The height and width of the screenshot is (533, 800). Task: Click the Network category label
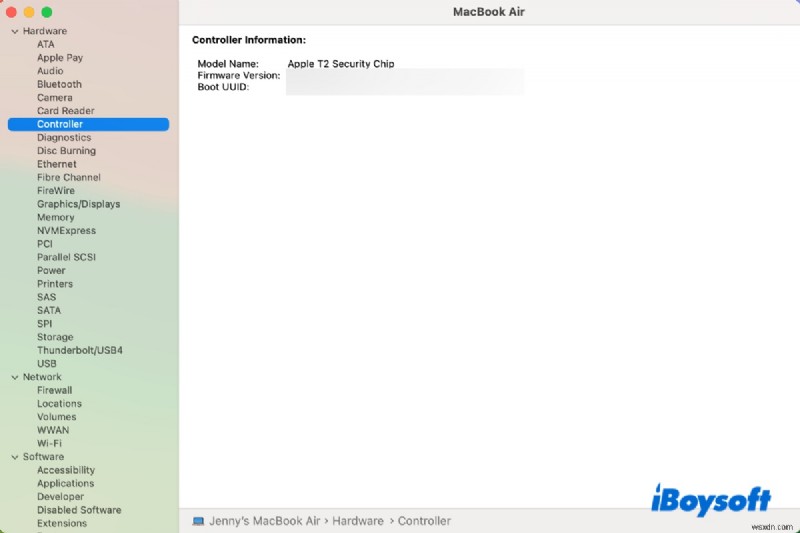(x=42, y=377)
